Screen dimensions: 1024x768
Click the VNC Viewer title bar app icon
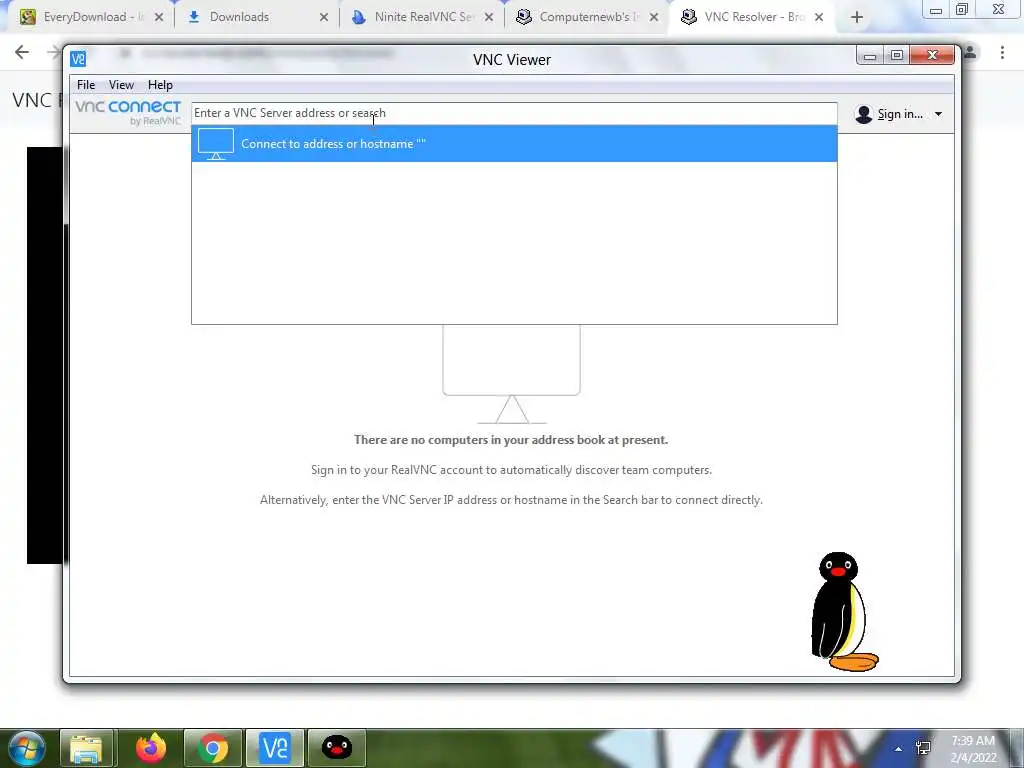tap(78, 59)
